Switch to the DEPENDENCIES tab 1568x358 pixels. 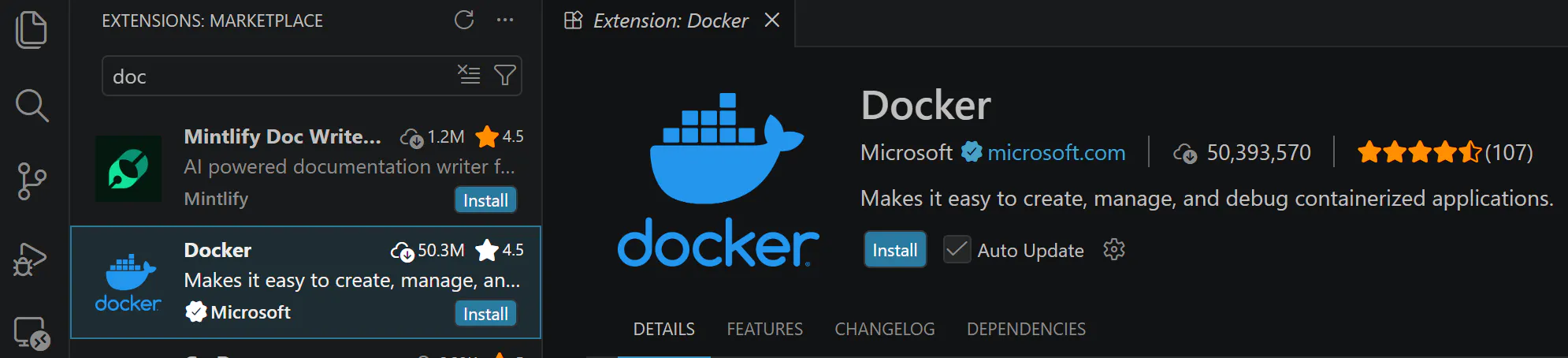tap(1026, 329)
